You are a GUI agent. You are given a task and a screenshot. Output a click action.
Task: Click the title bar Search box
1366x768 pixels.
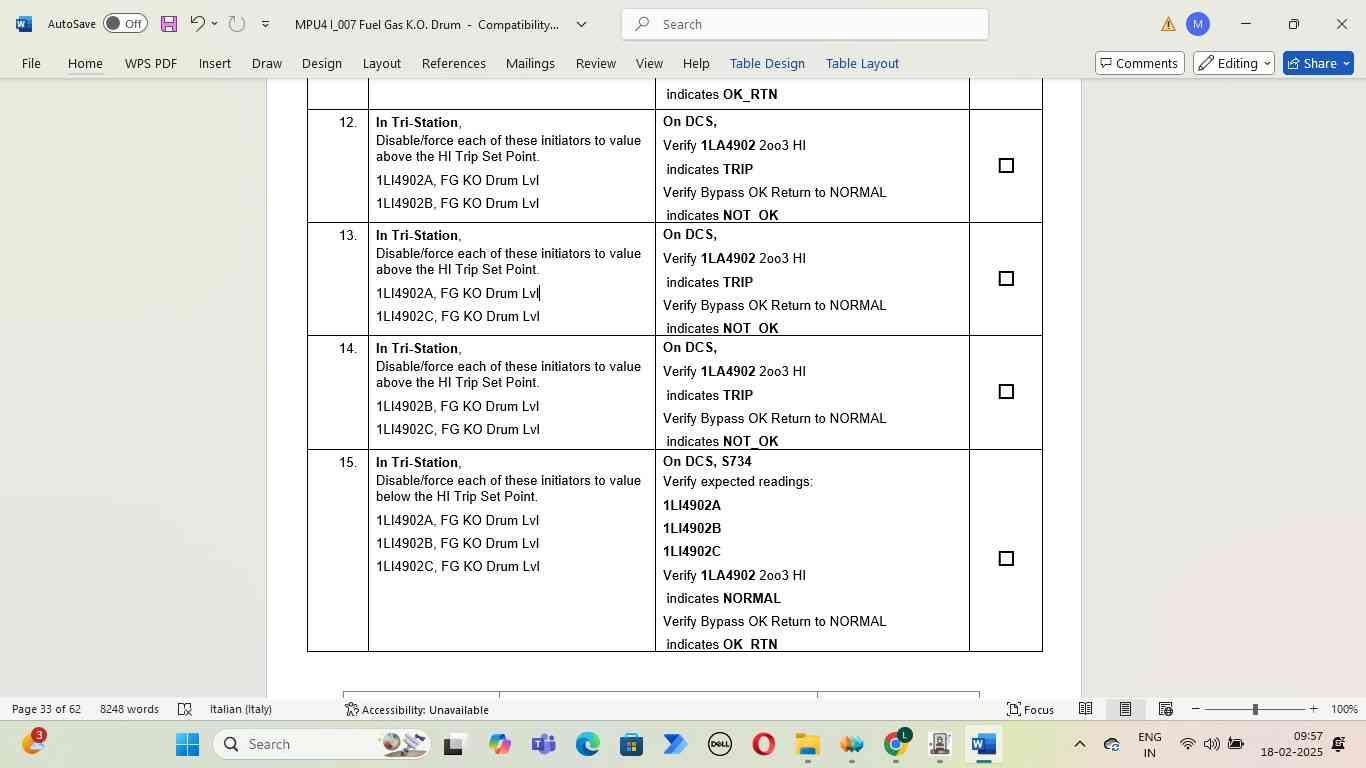click(805, 24)
